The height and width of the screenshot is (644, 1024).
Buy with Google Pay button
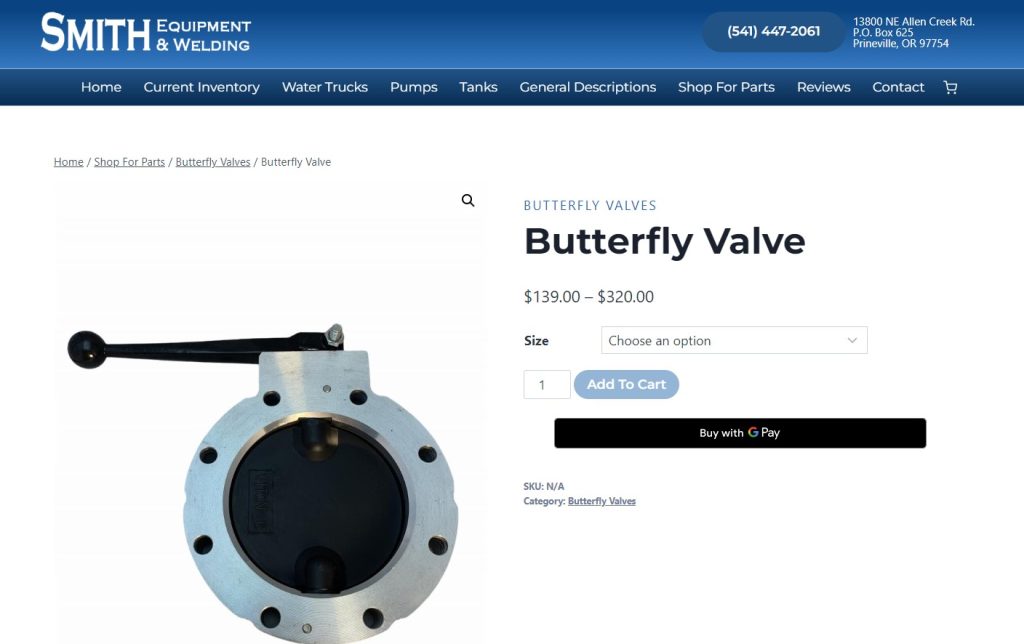click(x=740, y=433)
